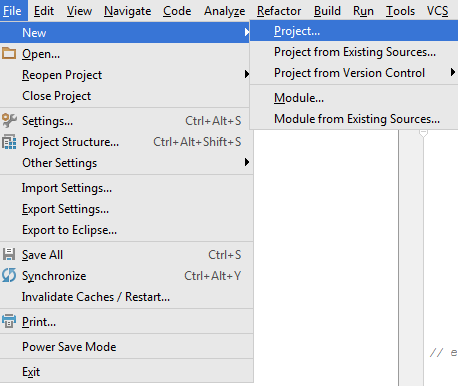Select Project from Existing Sources...
This screenshot has height=386, width=458.
354,52
